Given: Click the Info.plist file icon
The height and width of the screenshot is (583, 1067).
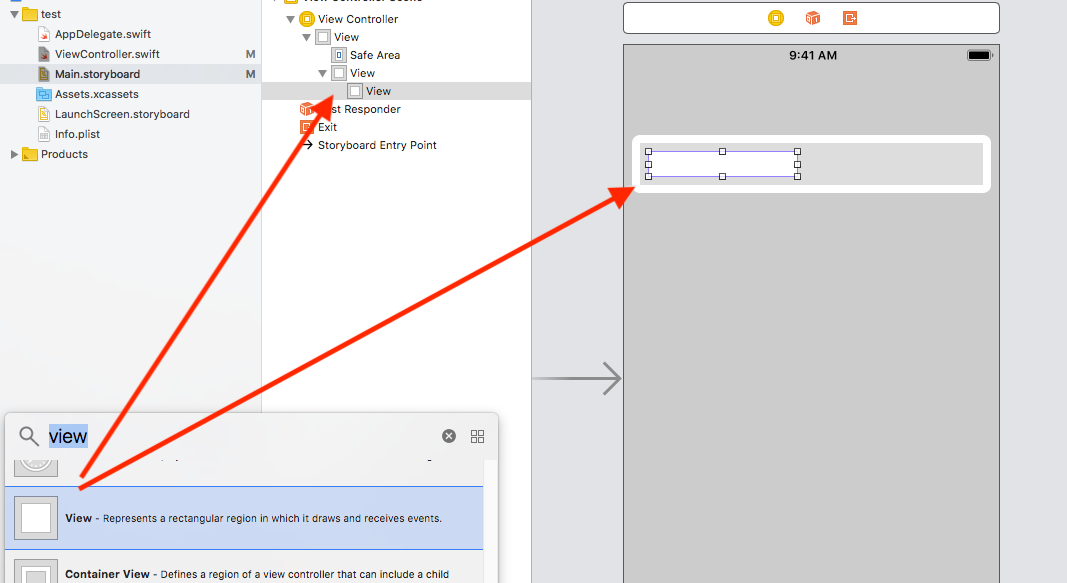Looking at the screenshot, I should (44, 134).
